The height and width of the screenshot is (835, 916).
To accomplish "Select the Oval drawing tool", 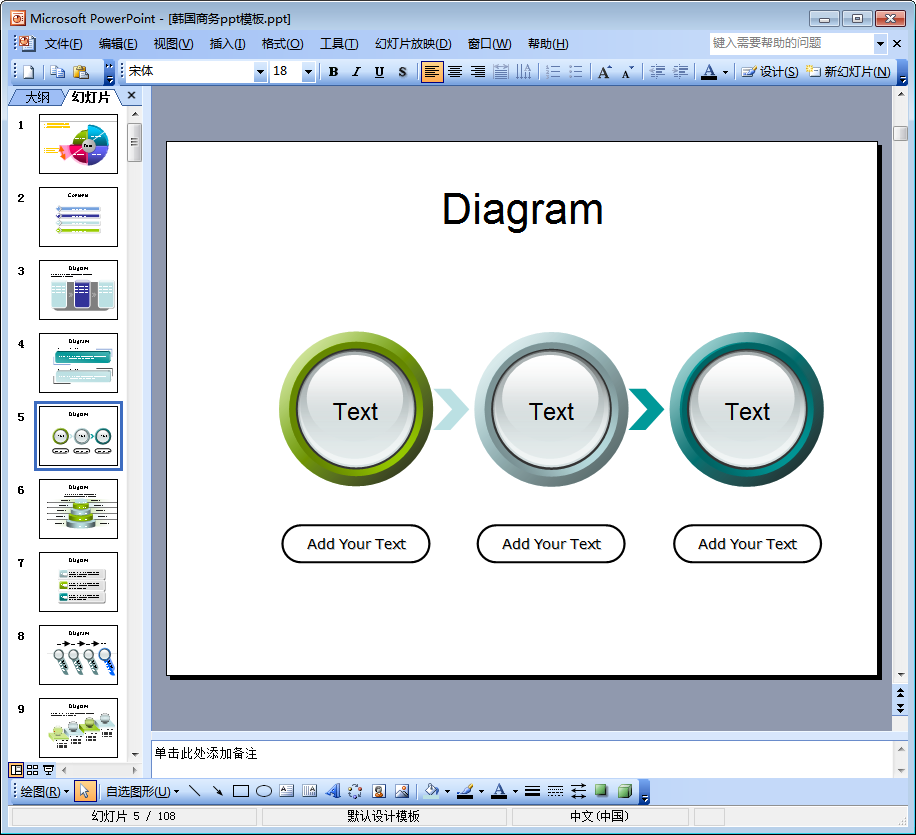I will [x=264, y=791].
